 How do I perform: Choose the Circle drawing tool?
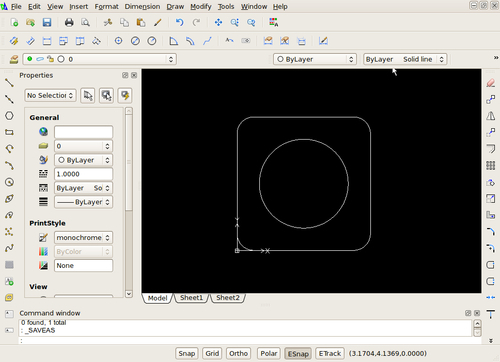pyautogui.click(x=9, y=182)
